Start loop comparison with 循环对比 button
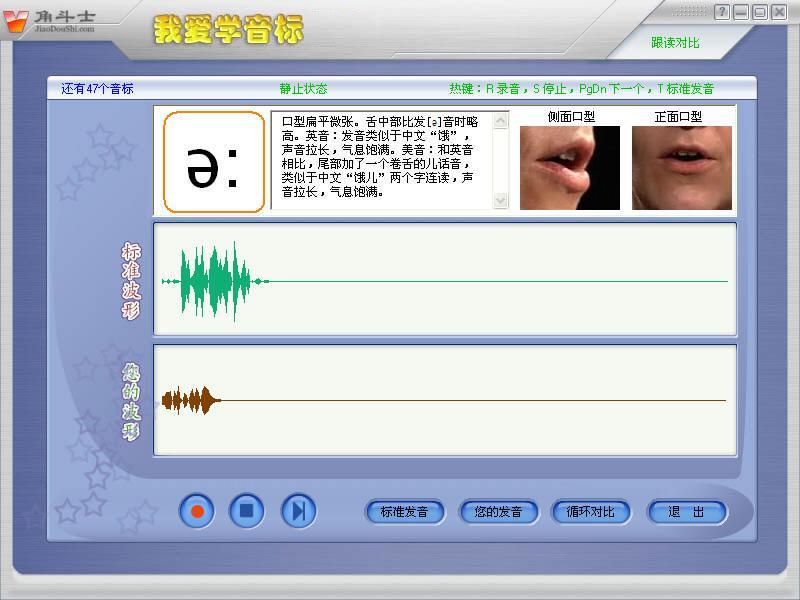The height and width of the screenshot is (600, 800). tap(591, 512)
